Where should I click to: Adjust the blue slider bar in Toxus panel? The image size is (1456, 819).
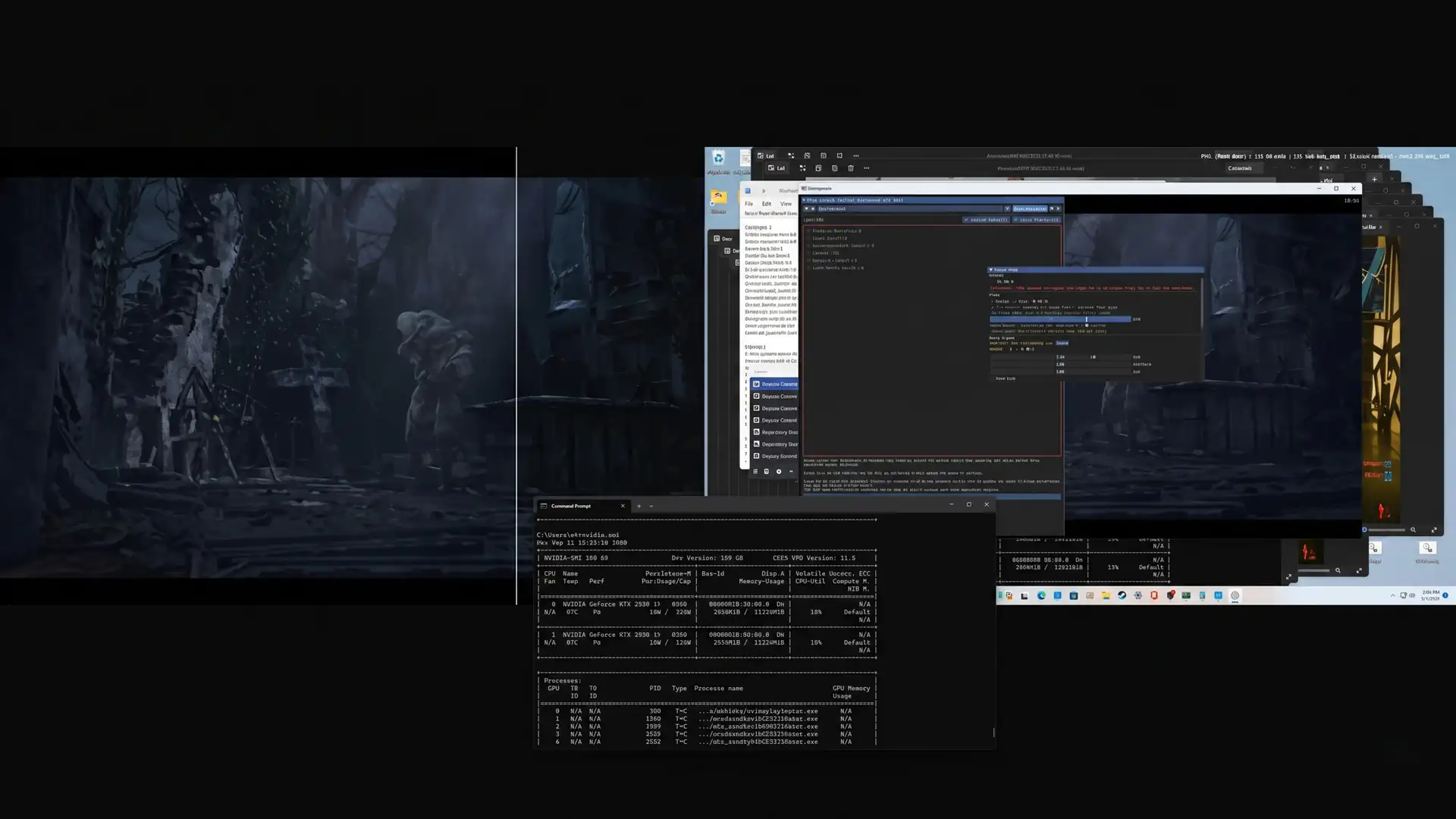tap(1060, 319)
